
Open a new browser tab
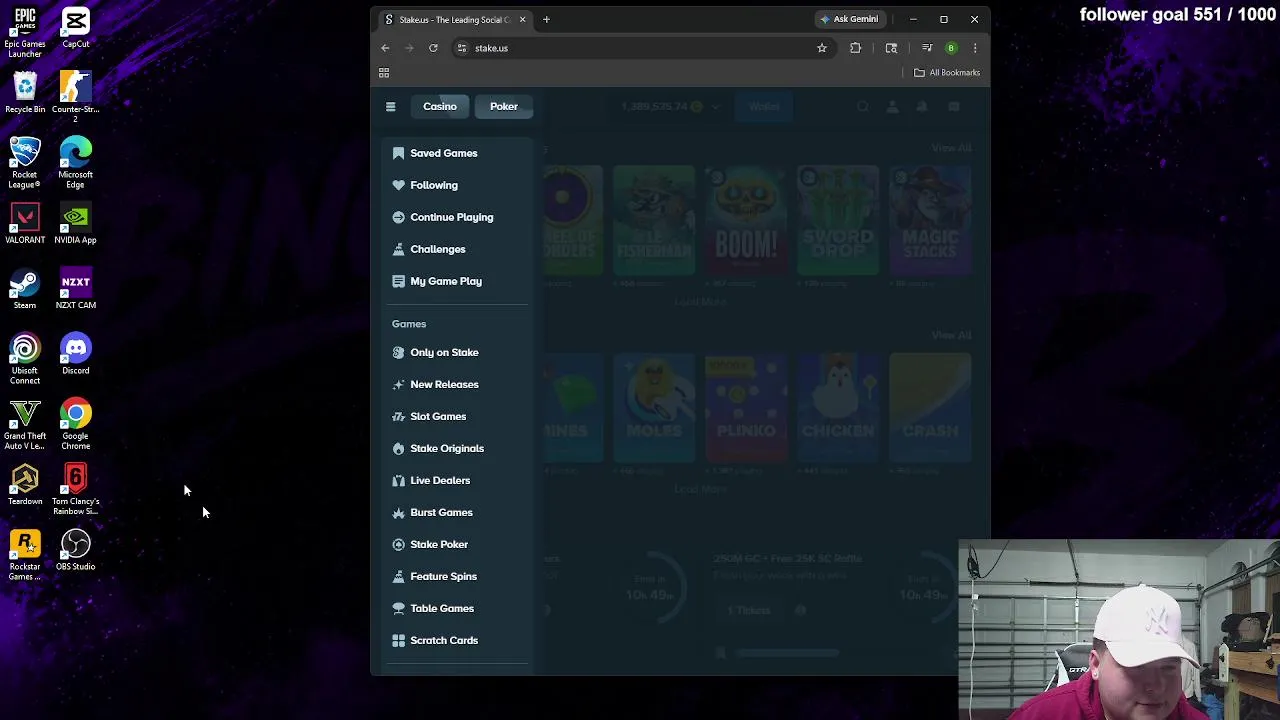(x=546, y=20)
